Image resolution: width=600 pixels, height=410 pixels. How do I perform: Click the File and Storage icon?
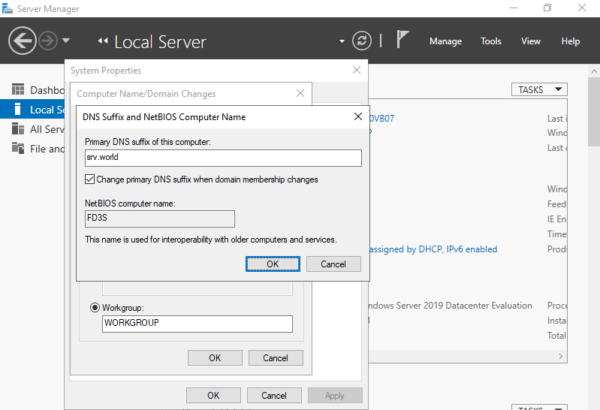tap(18, 148)
